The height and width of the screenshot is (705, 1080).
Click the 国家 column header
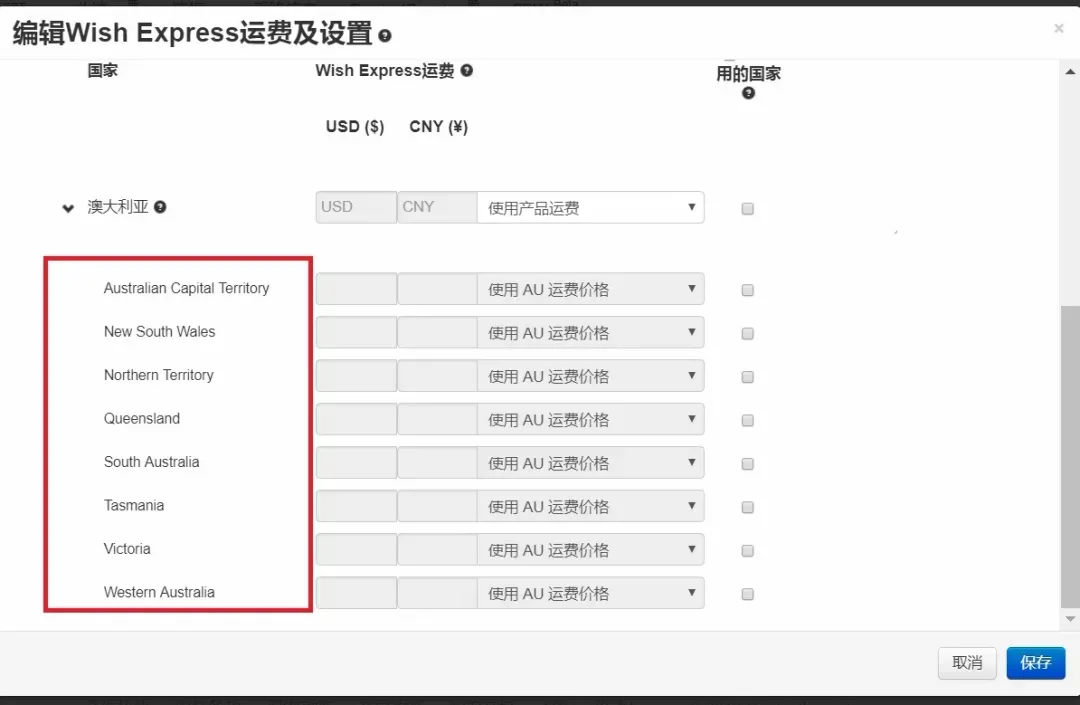(103, 70)
